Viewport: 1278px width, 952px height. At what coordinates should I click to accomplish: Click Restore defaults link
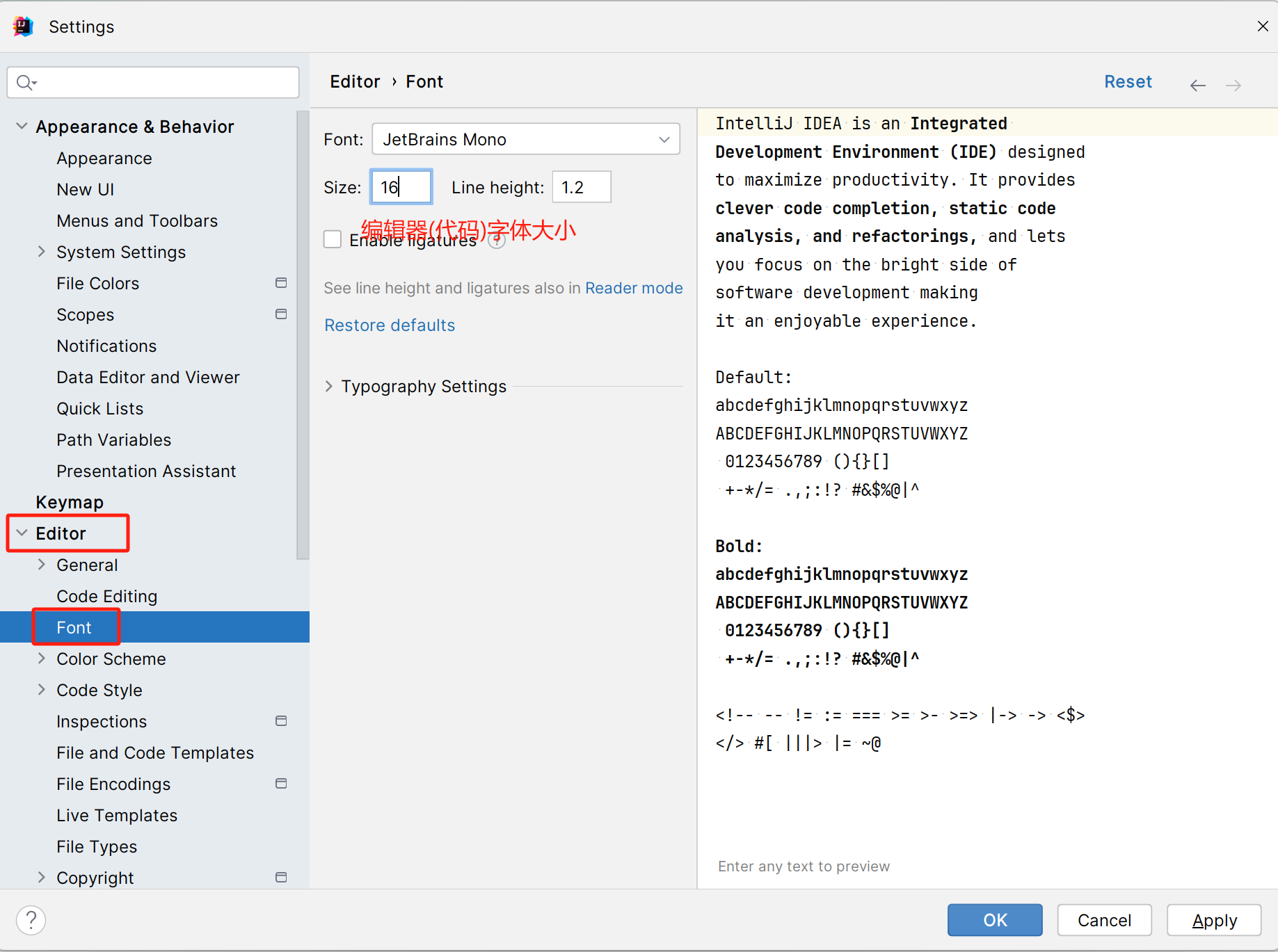pyautogui.click(x=390, y=325)
